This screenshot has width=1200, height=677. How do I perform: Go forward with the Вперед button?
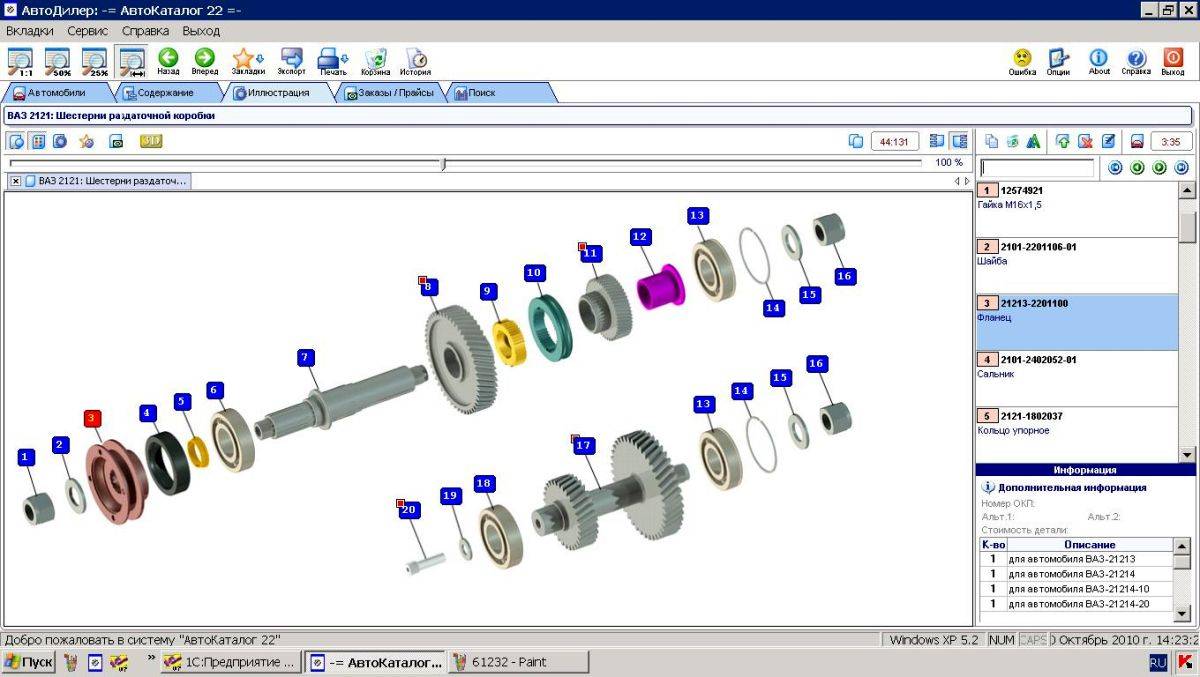(205, 62)
